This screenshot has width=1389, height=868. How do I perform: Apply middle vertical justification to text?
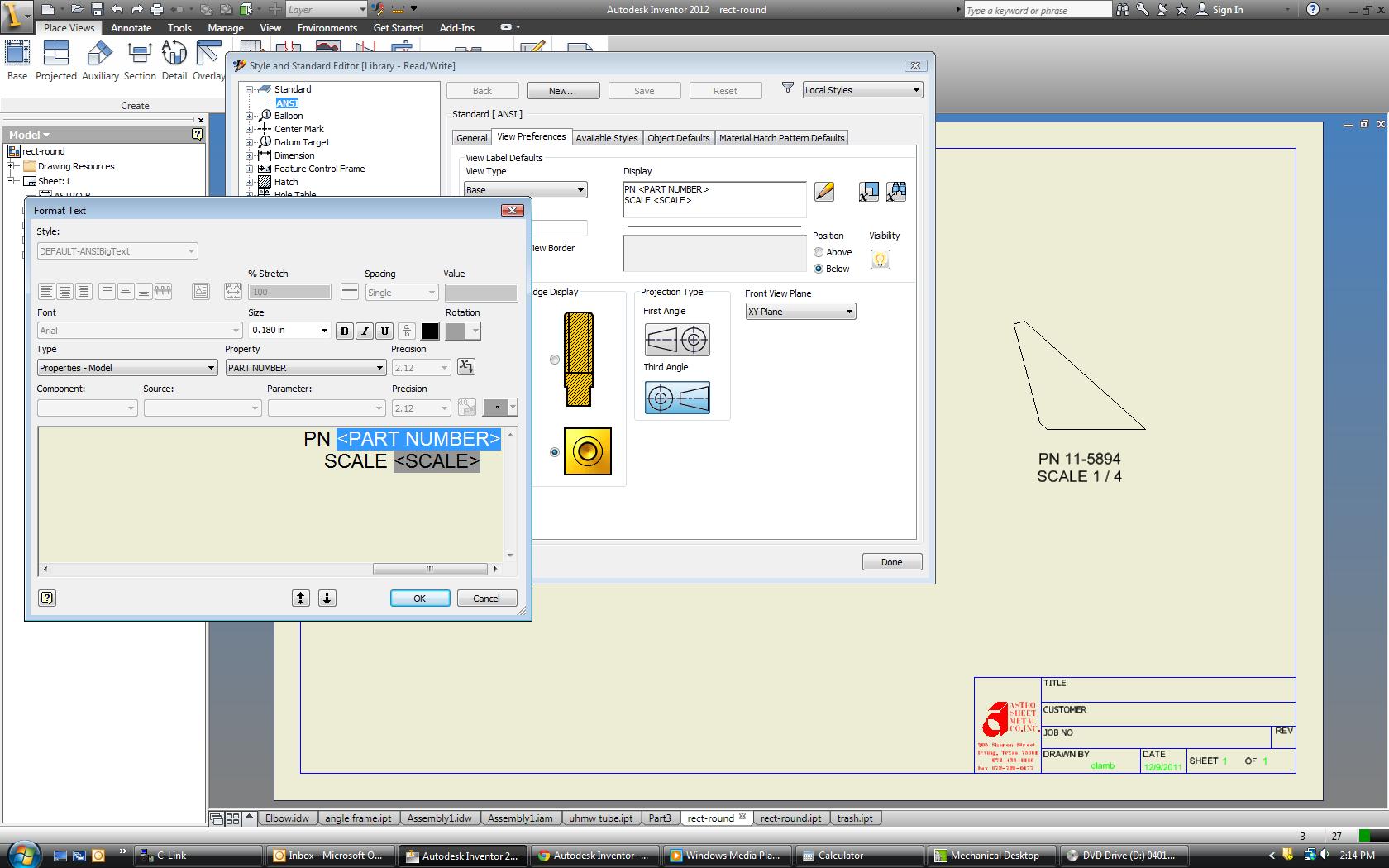coord(125,291)
